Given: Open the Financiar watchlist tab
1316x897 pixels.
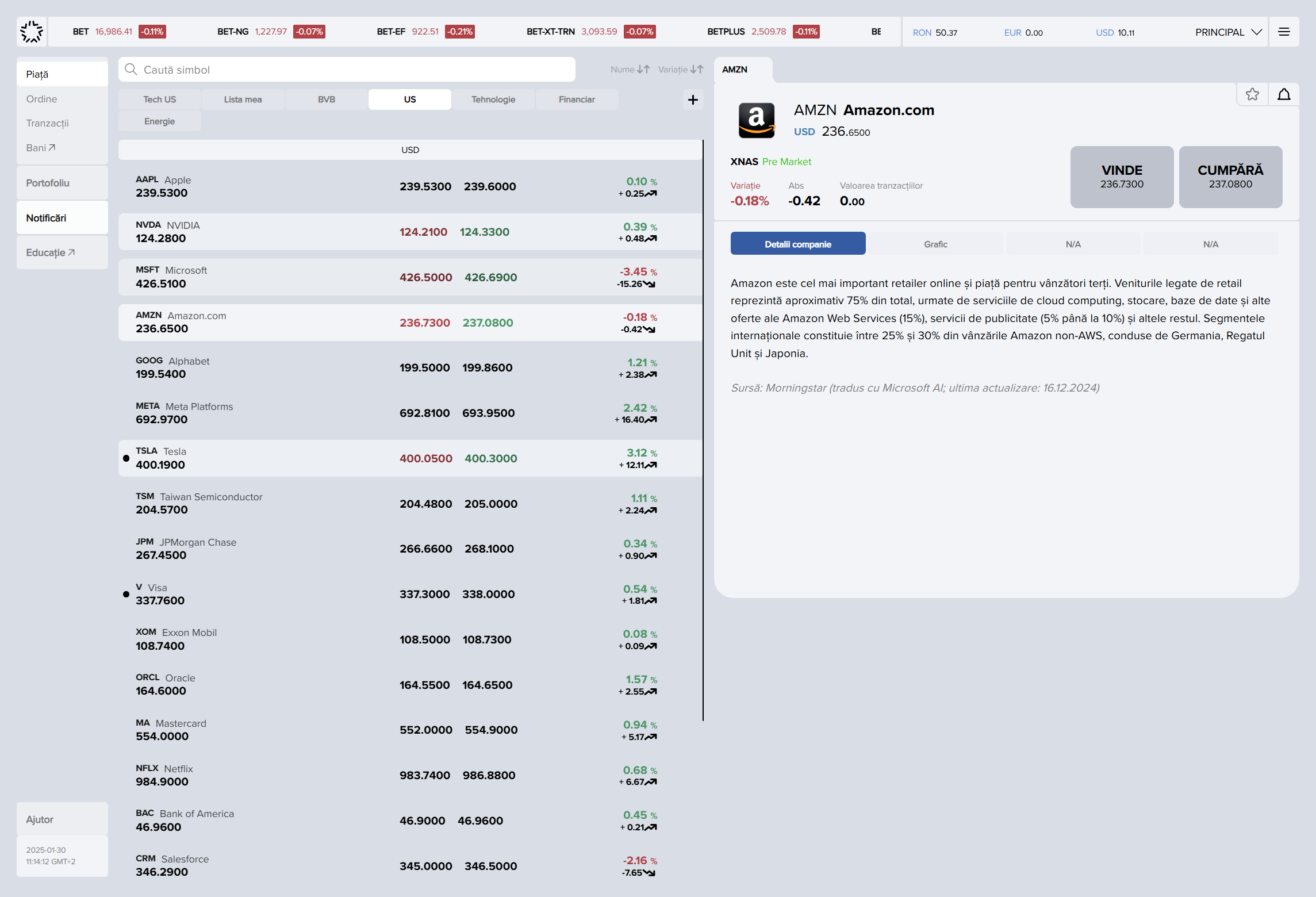Looking at the screenshot, I should 577,99.
